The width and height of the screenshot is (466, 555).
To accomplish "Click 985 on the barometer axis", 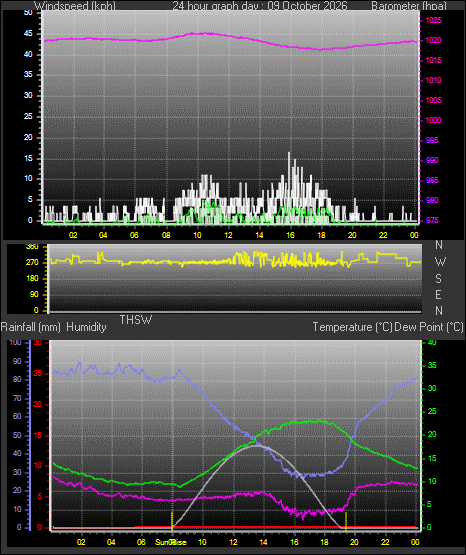I will pos(432,181).
